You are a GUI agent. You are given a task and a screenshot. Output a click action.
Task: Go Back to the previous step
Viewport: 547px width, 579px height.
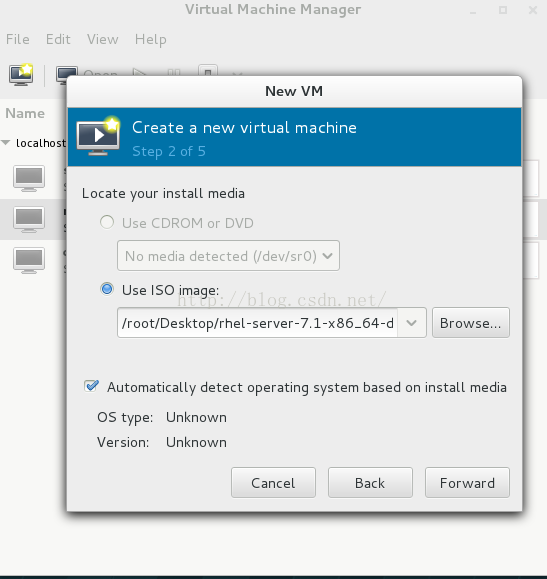(x=370, y=483)
